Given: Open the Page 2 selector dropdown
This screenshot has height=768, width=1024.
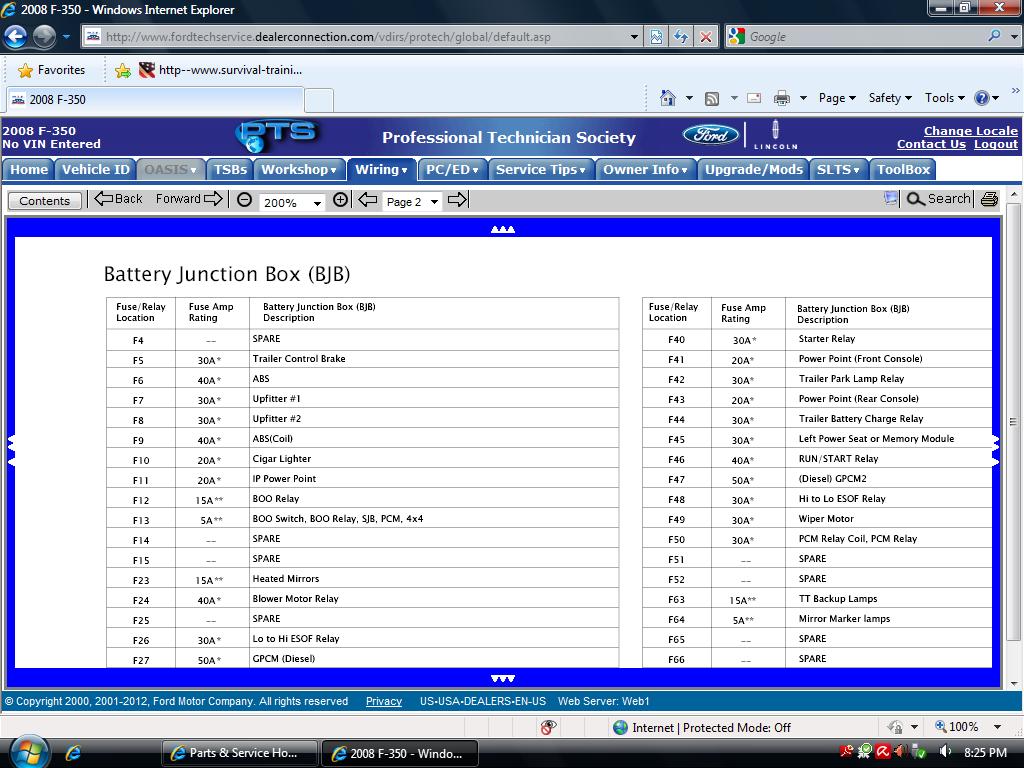Looking at the screenshot, I should tap(434, 202).
